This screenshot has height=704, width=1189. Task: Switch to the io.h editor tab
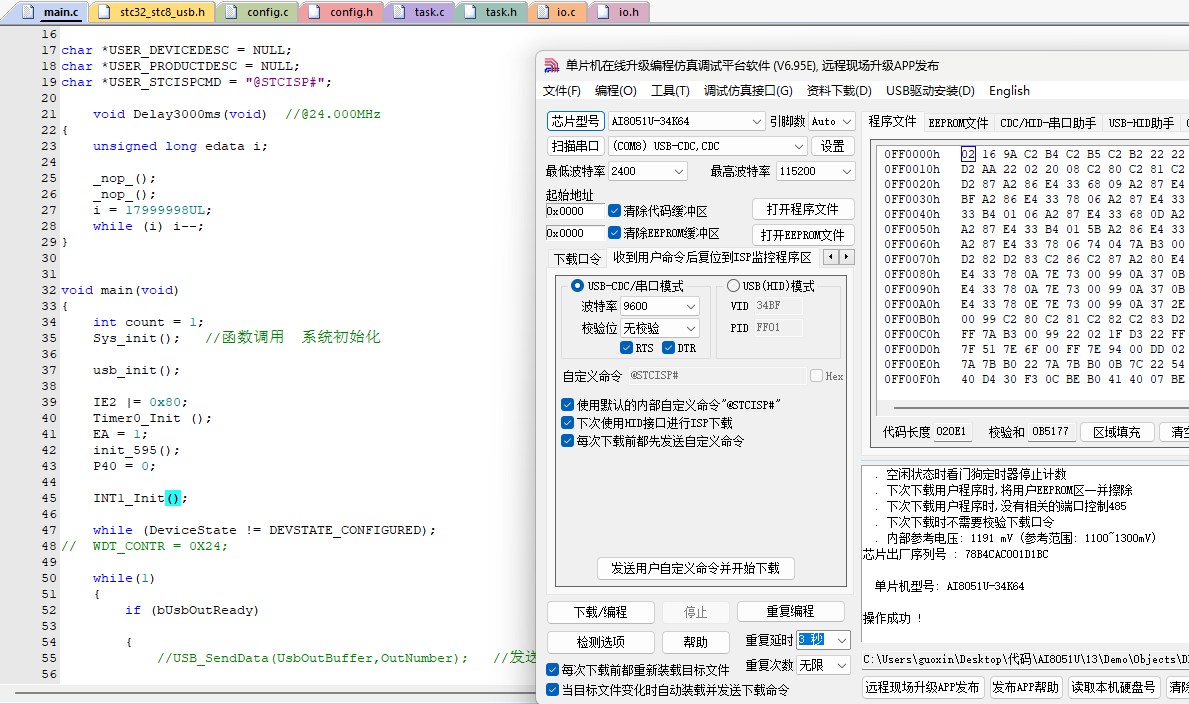[619, 11]
